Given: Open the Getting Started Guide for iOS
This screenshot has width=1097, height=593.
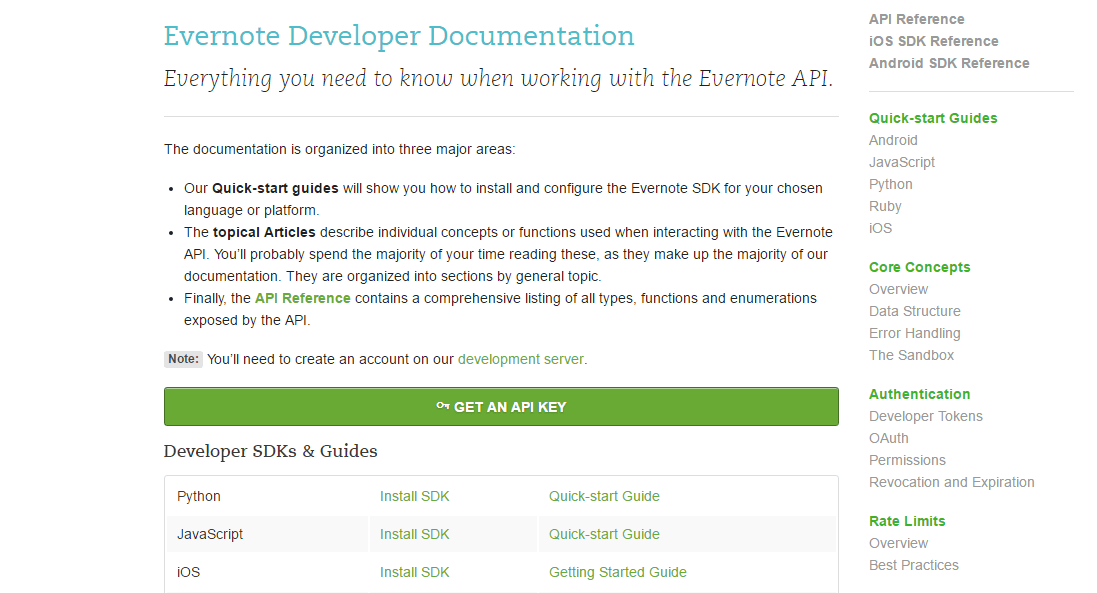Looking at the screenshot, I should (617, 571).
